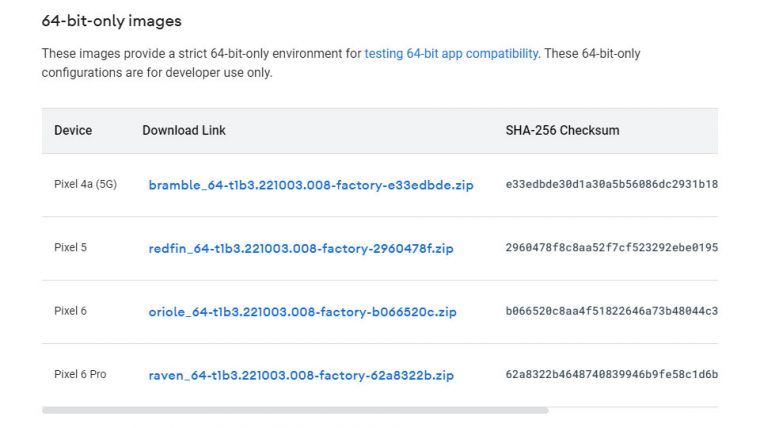The height and width of the screenshot is (428, 760).
Task: Click the 64-bit-only images heading
Action: coord(111,21)
